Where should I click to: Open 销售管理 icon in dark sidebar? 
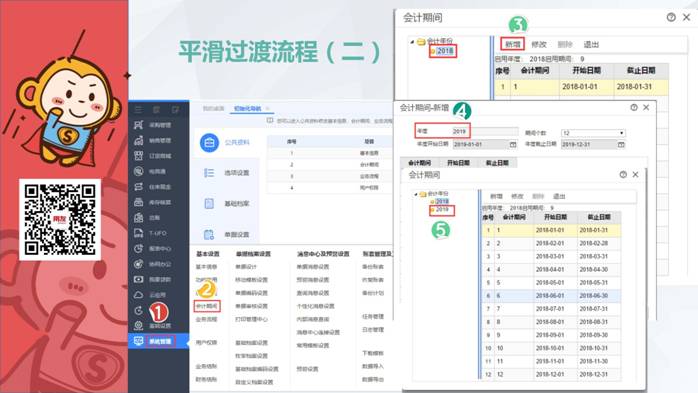(x=139, y=141)
